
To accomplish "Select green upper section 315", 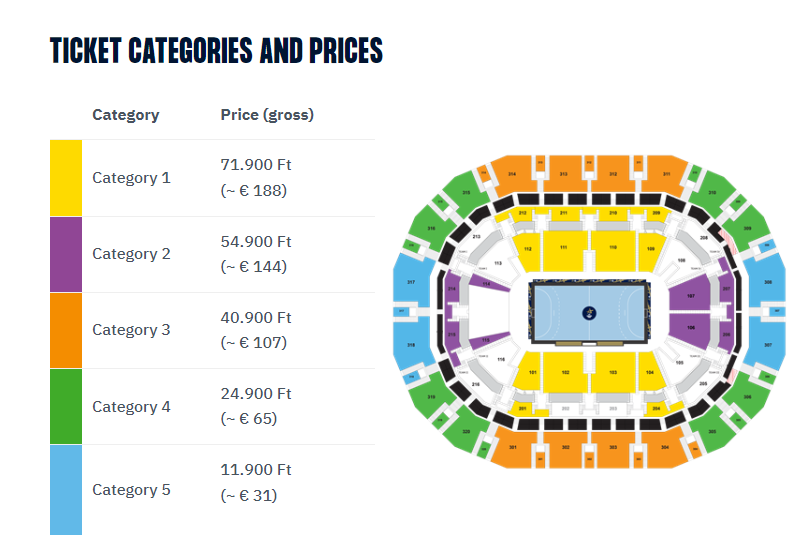I will pos(466,192).
